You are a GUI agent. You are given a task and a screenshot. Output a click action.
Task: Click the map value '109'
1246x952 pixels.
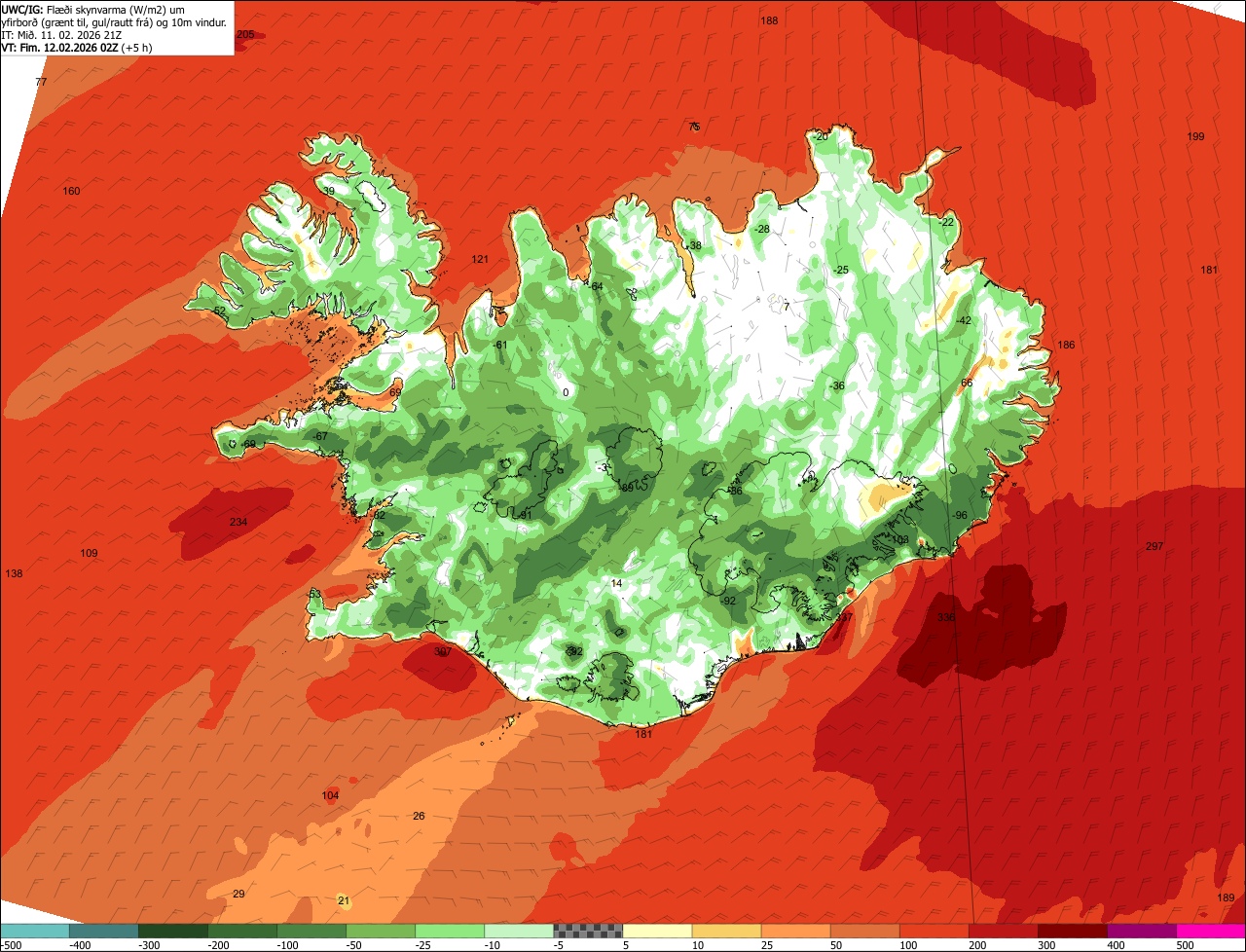point(89,553)
